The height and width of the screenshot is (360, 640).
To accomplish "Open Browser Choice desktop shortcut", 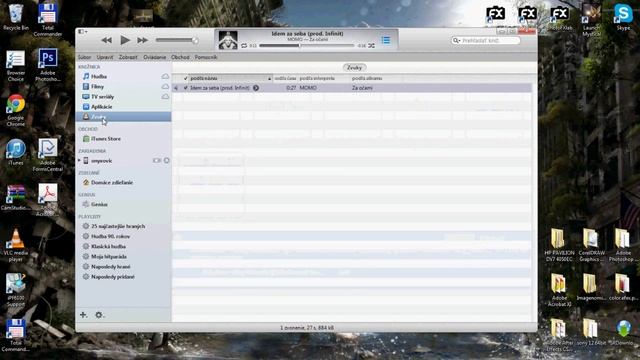I will tap(16, 65).
